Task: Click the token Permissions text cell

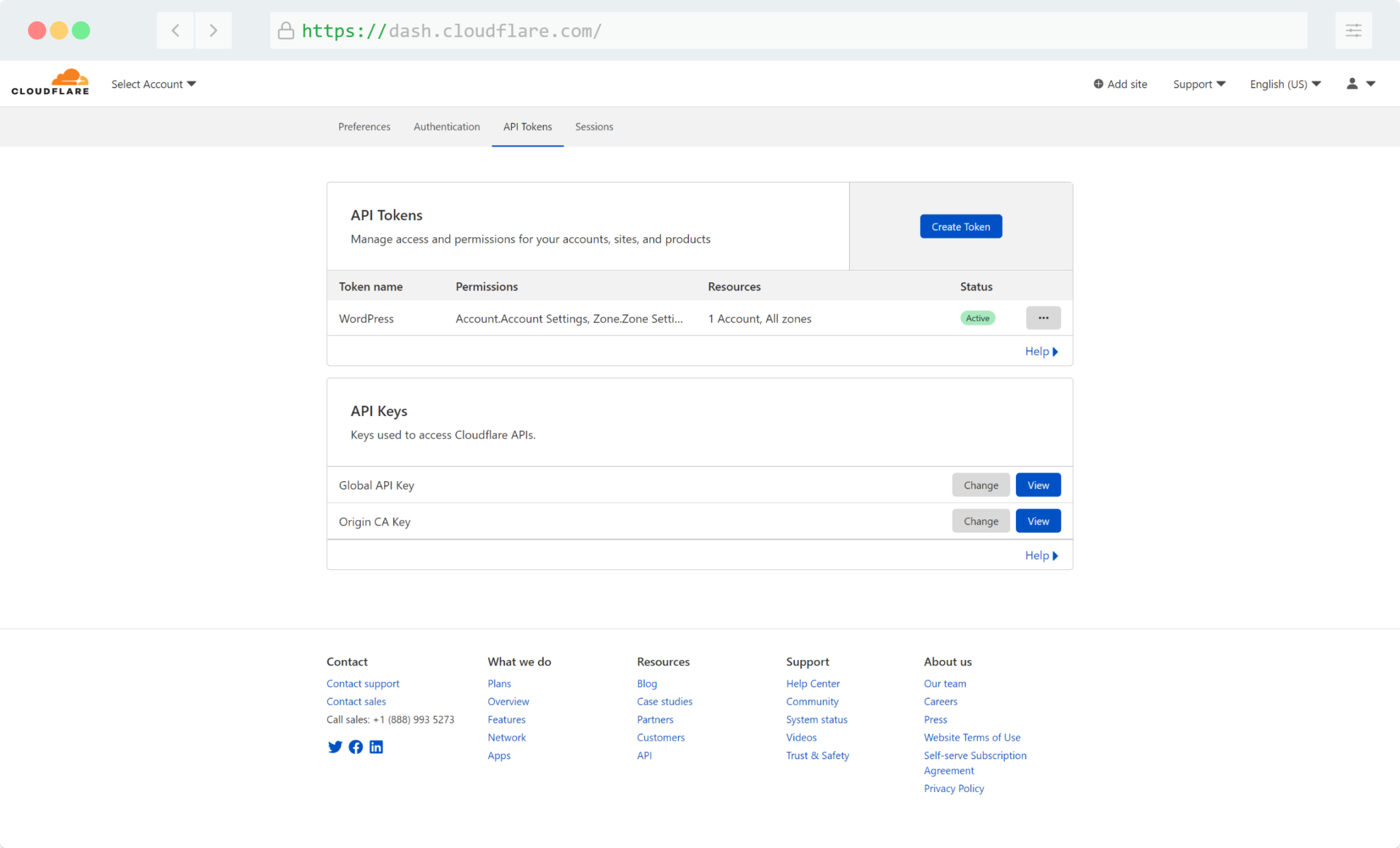Action: coord(569,318)
